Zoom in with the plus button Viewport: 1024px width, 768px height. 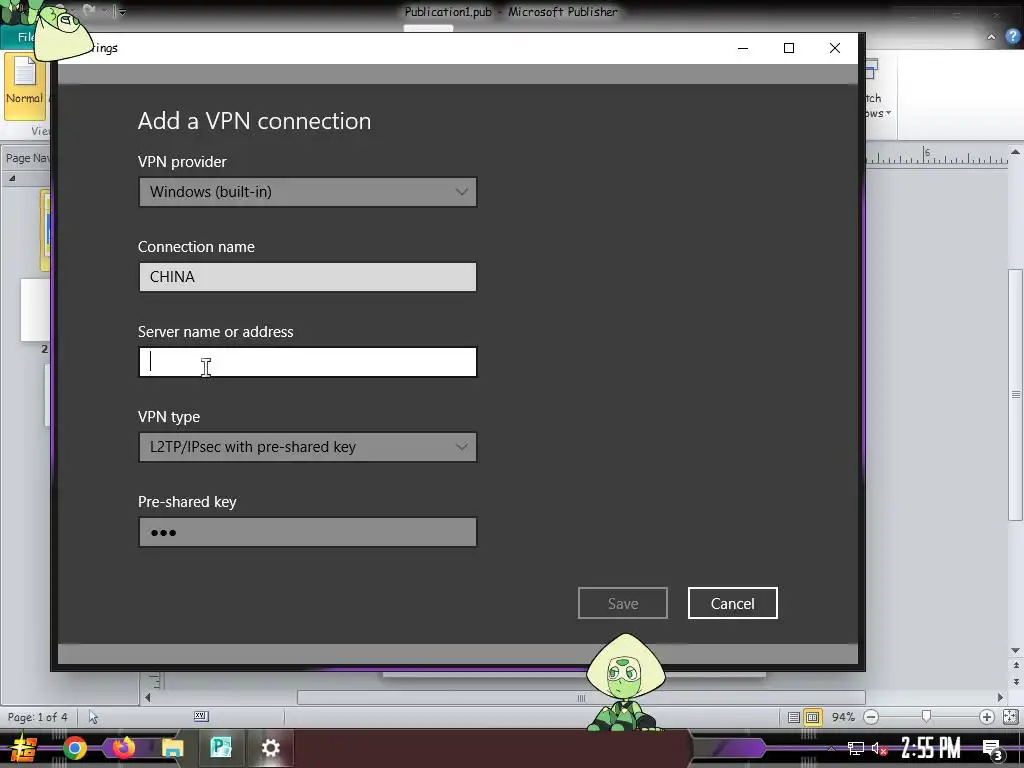(x=987, y=717)
